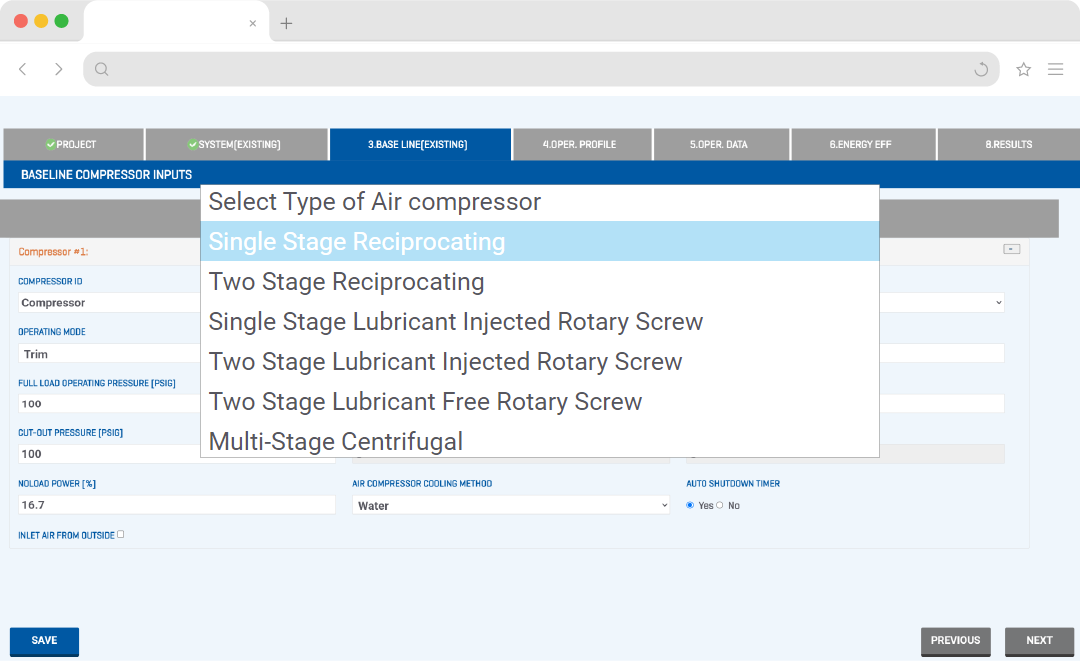1080x672 pixels.
Task: Open the browser hamburger menu
Action: pyautogui.click(x=1055, y=69)
